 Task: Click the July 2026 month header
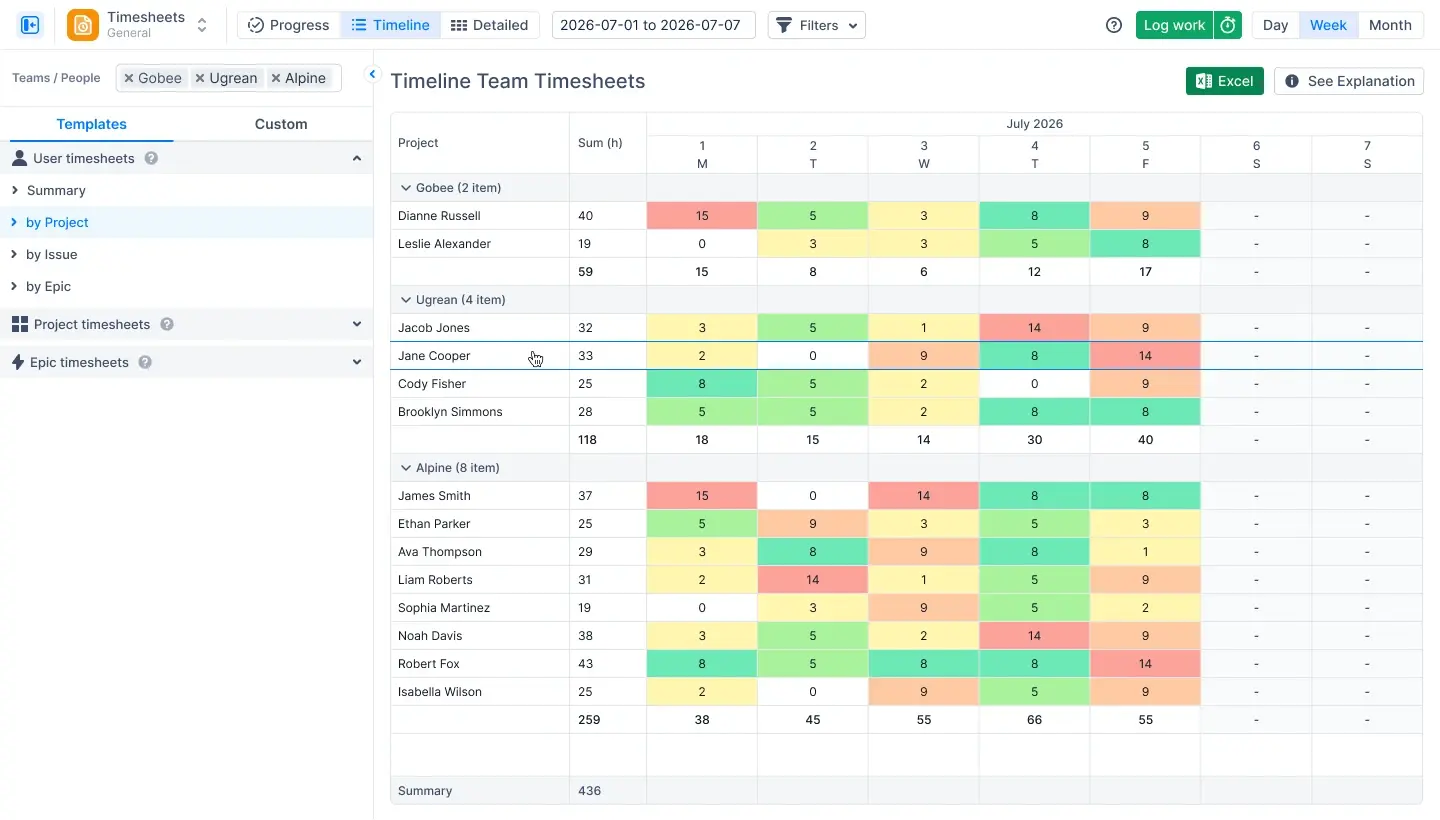(x=1034, y=124)
